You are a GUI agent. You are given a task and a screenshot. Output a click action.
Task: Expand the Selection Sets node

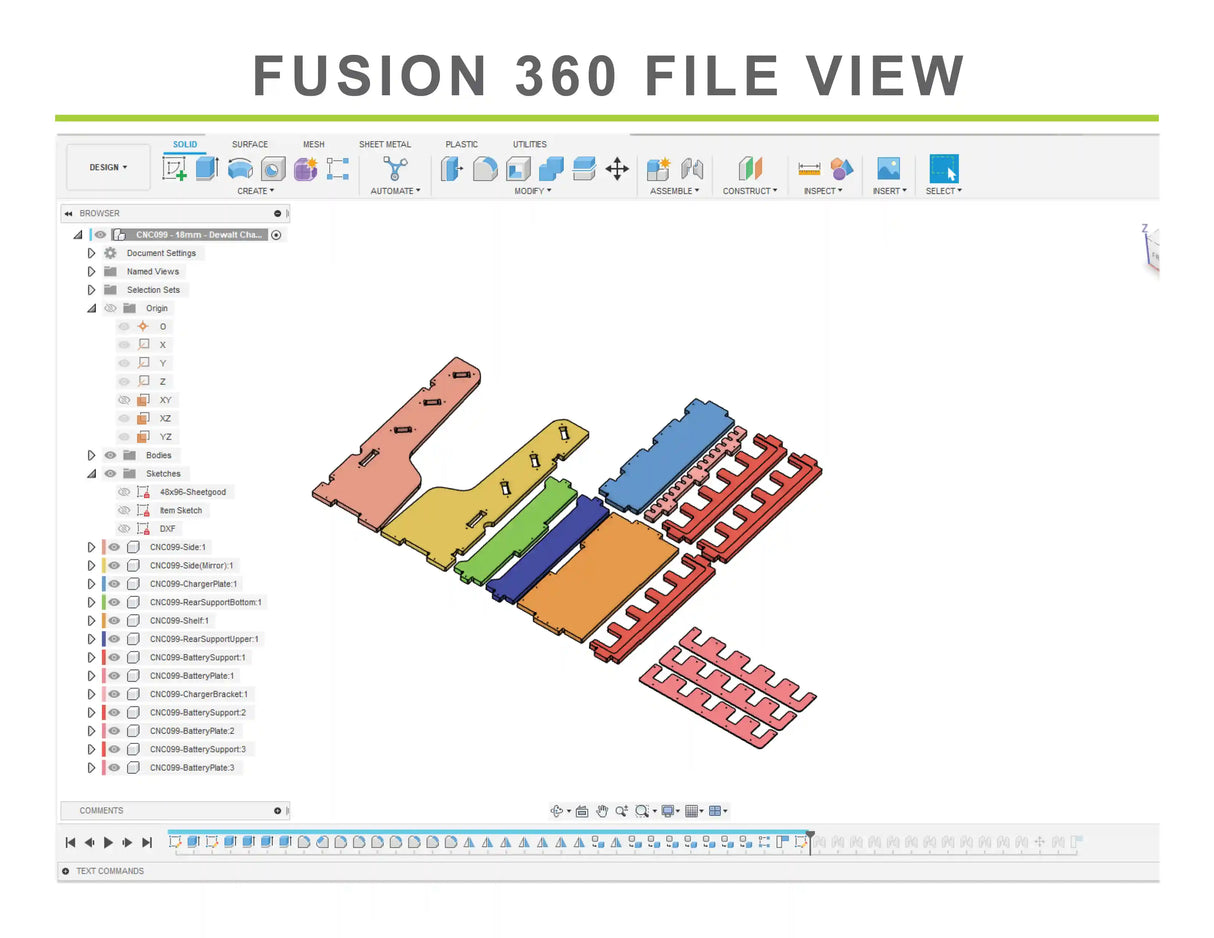tap(91, 290)
